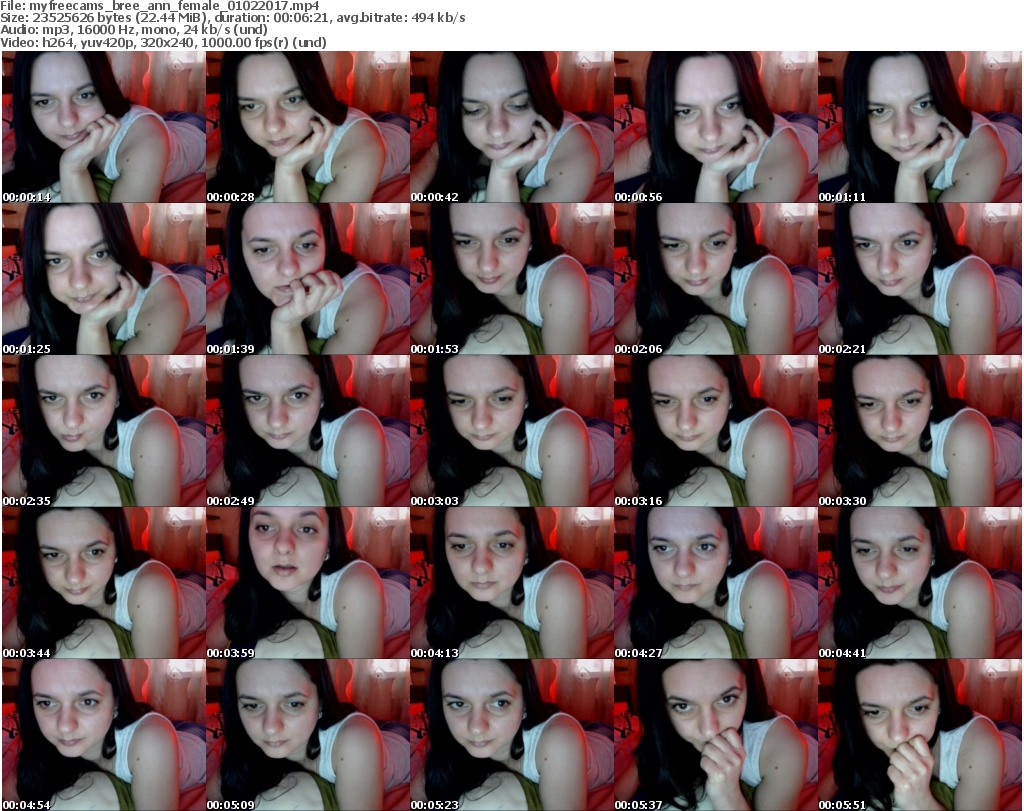Select the thumbnail frame stamped 00:03:03
The width and height of the screenshot is (1024, 811).
pyautogui.click(x=511, y=431)
